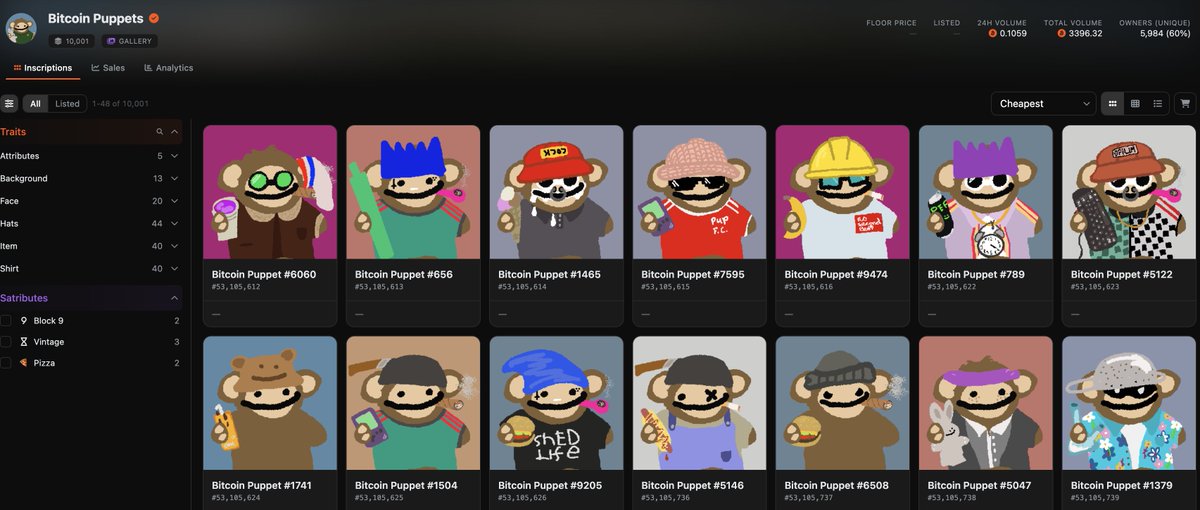Open the GALLERY badge link
Screen dimensions: 1200x510
pyautogui.click(x=128, y=41)
